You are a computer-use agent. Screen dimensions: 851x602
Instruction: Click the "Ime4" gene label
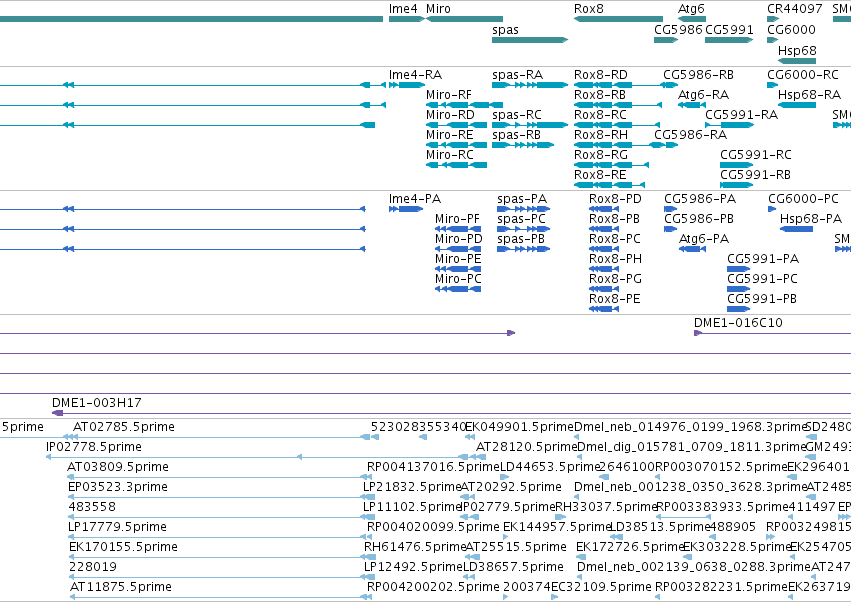coord(403,9)
